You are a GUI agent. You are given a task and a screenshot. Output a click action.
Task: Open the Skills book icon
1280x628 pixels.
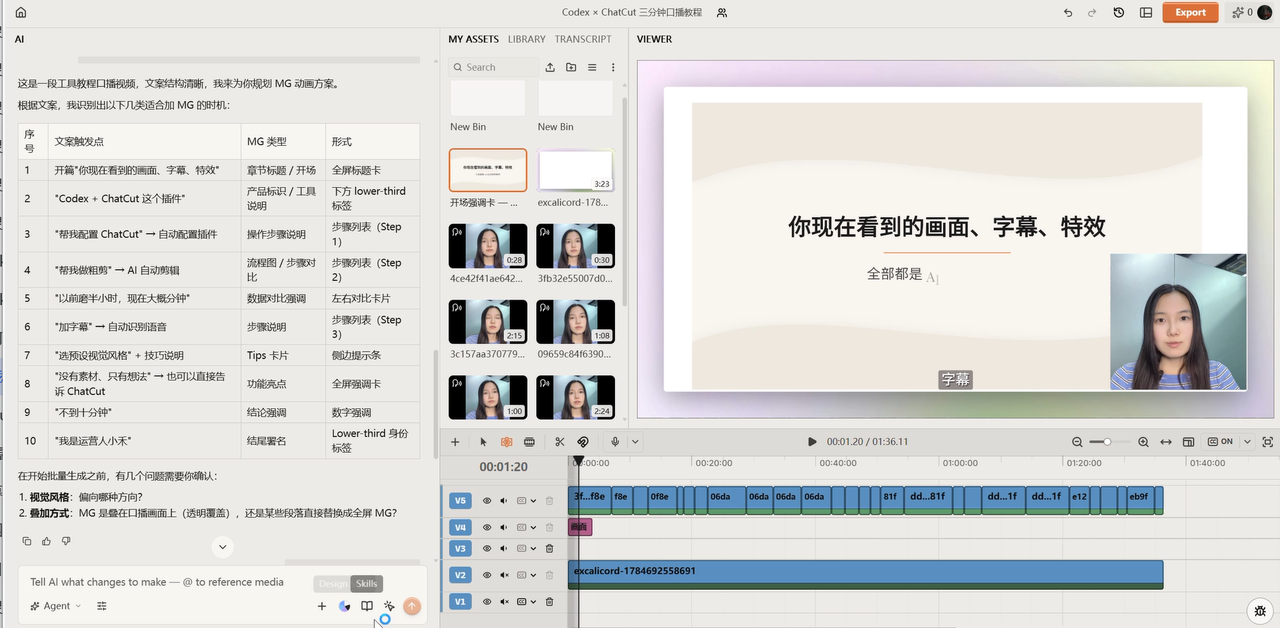(x=367, y=606)
